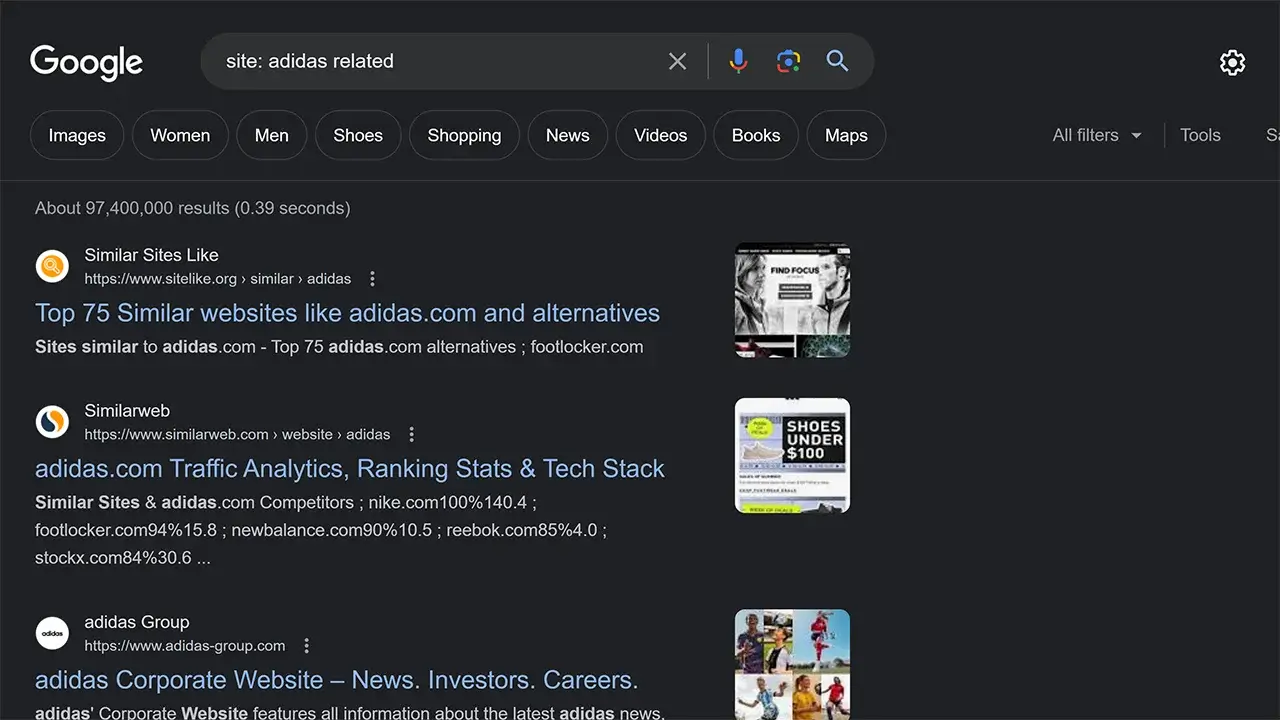Open three-dot menu for sitelike.org result
Viewport: 1280px width, 720px height.
373,279
